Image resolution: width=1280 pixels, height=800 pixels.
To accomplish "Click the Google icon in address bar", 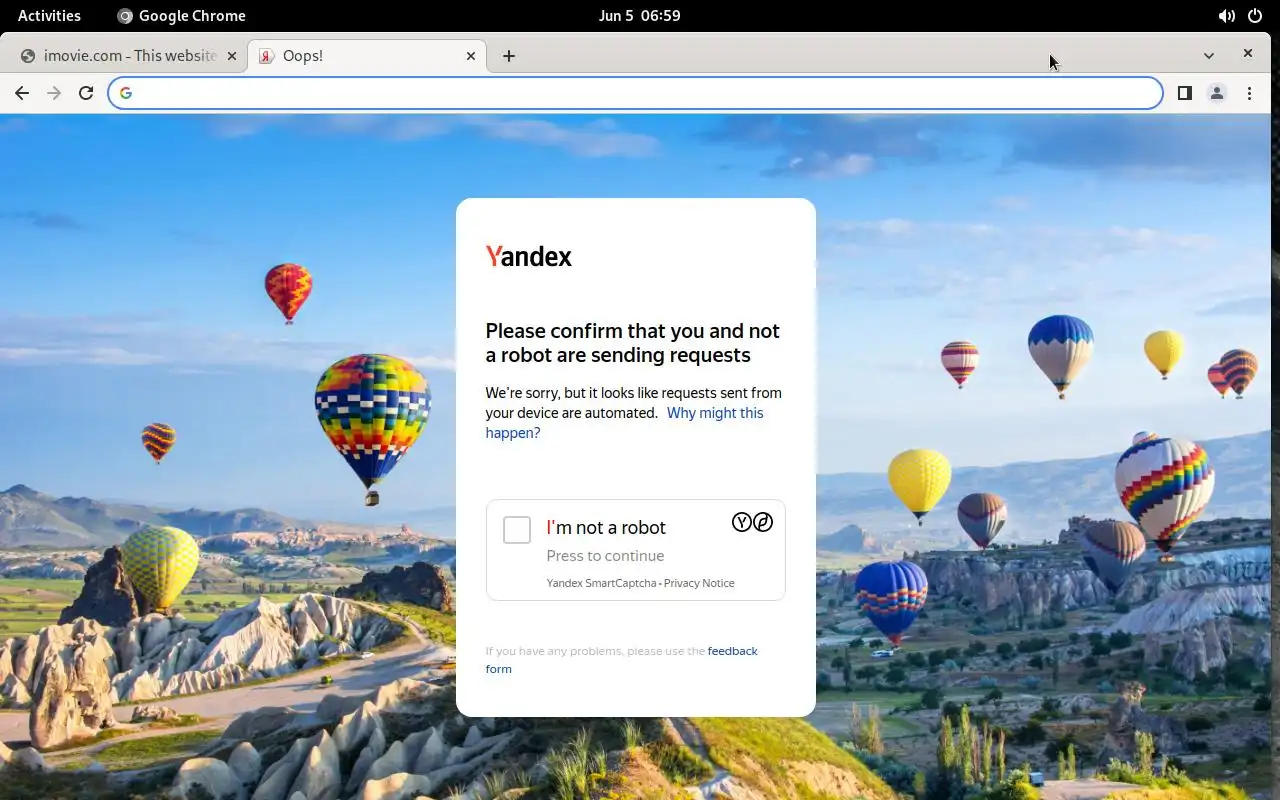I will (x=126, y=93).
